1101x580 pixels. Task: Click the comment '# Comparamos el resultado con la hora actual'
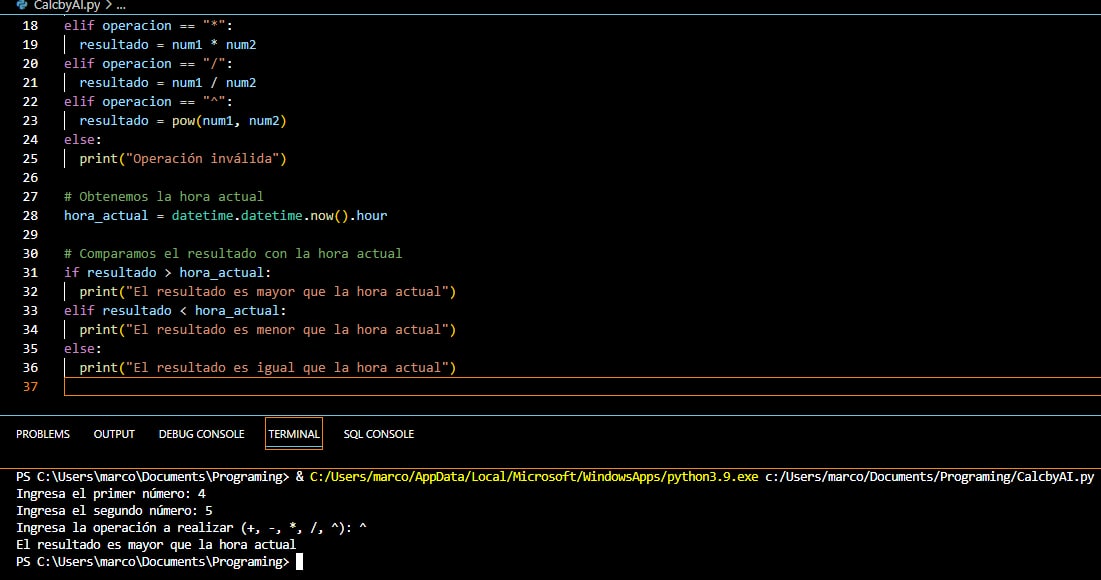233,253
